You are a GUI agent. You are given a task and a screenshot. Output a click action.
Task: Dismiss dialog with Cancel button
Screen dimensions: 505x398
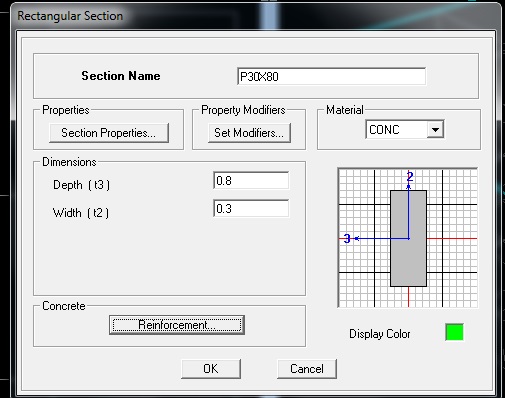click(x=307, y=369)
